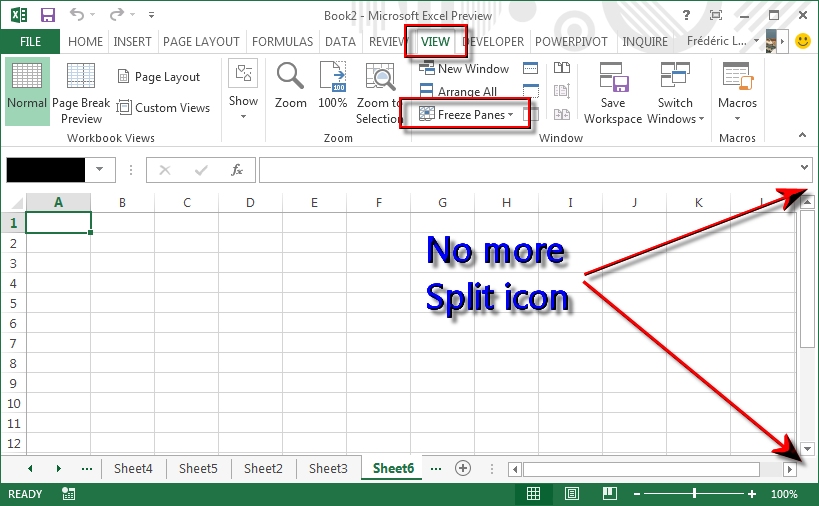
Task: Switch to the INQUIRE tab
Action: pos(645,42)
